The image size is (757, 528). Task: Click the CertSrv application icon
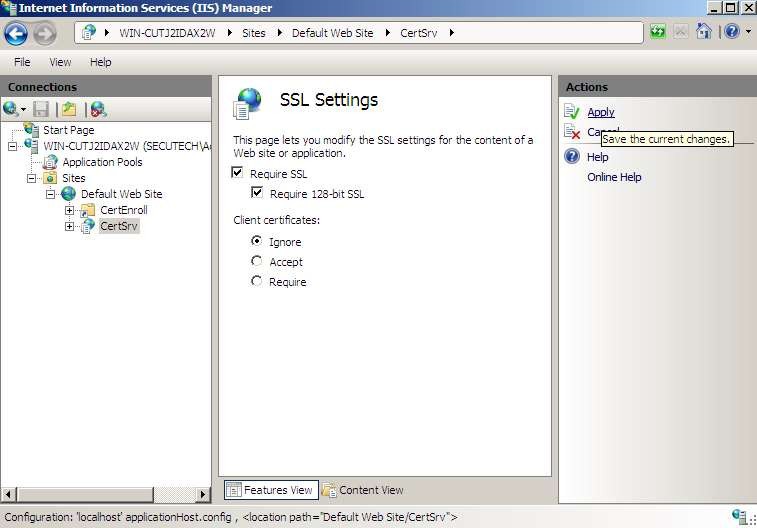88,226
